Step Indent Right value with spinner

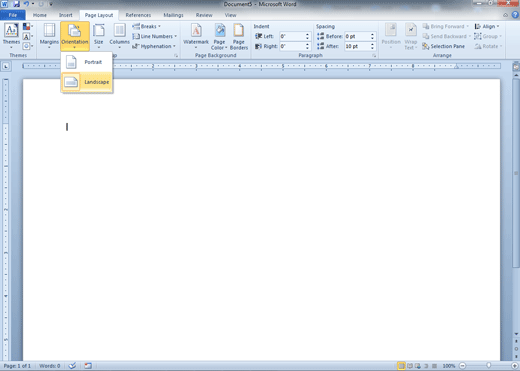(307, 46)
